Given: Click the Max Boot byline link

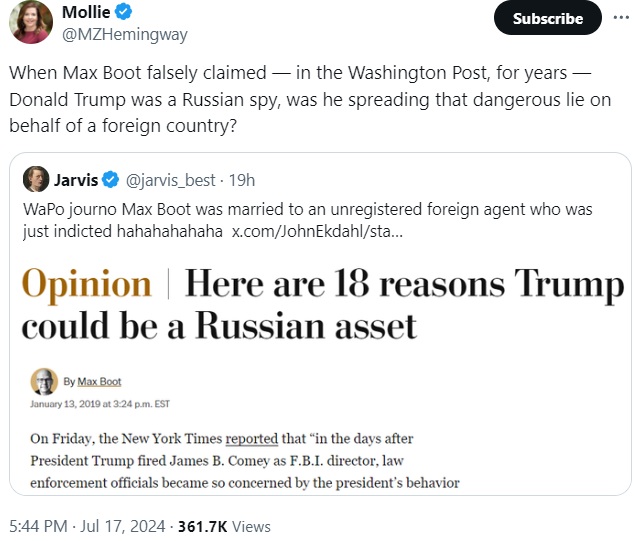Looking at the screenshot, I should (x=99, y=382).
